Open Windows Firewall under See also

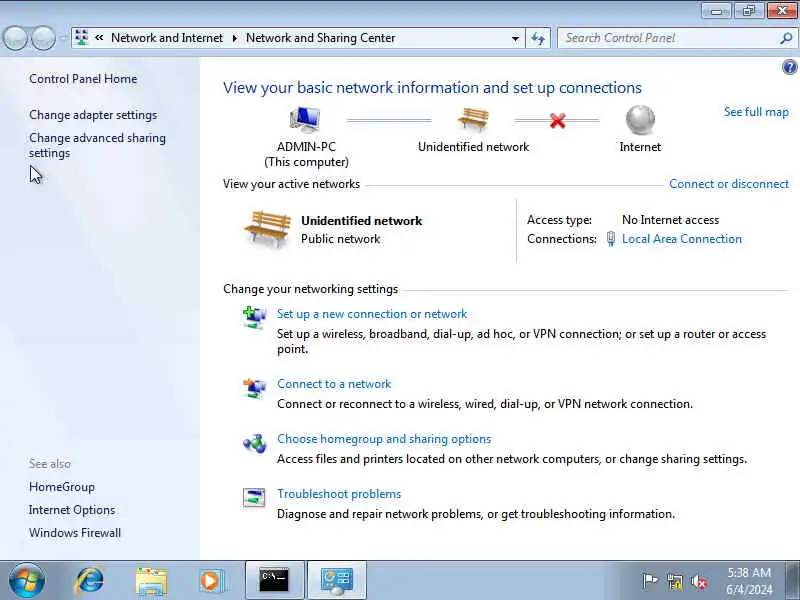pos(75,533)
